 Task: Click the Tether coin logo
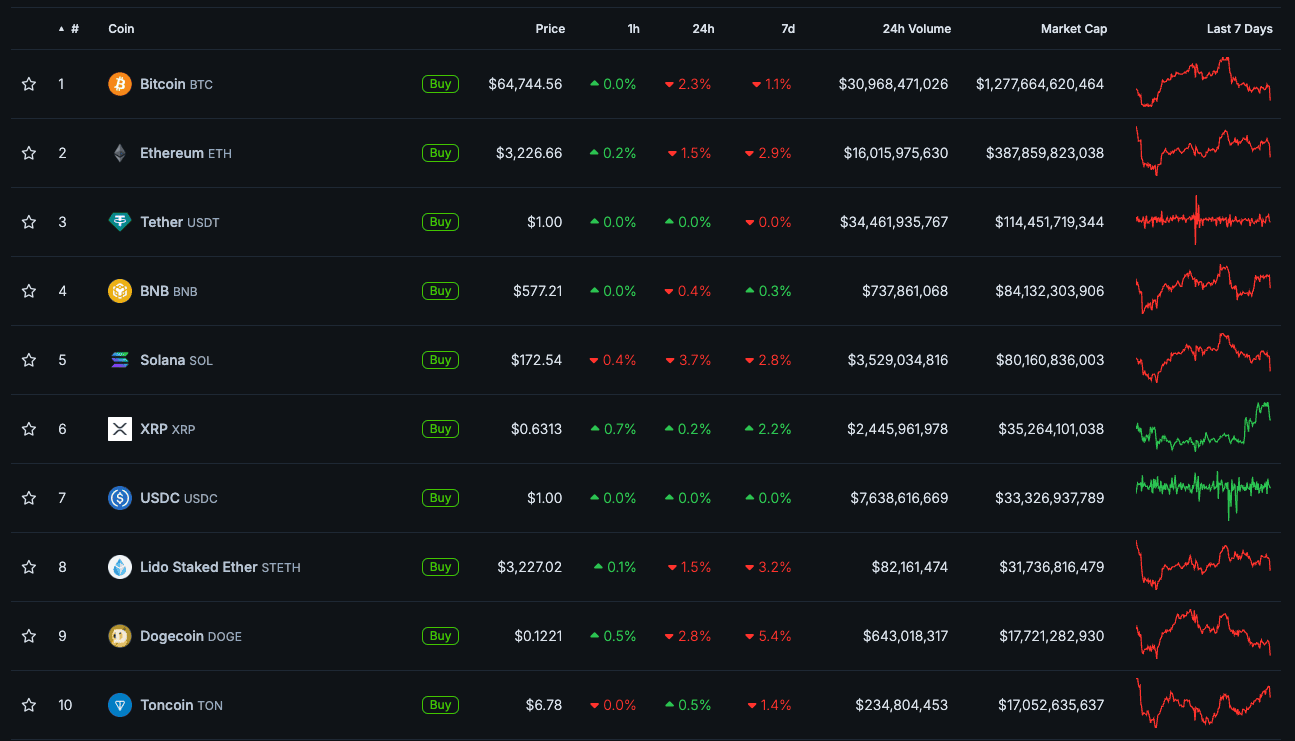[x=120, y=222]
